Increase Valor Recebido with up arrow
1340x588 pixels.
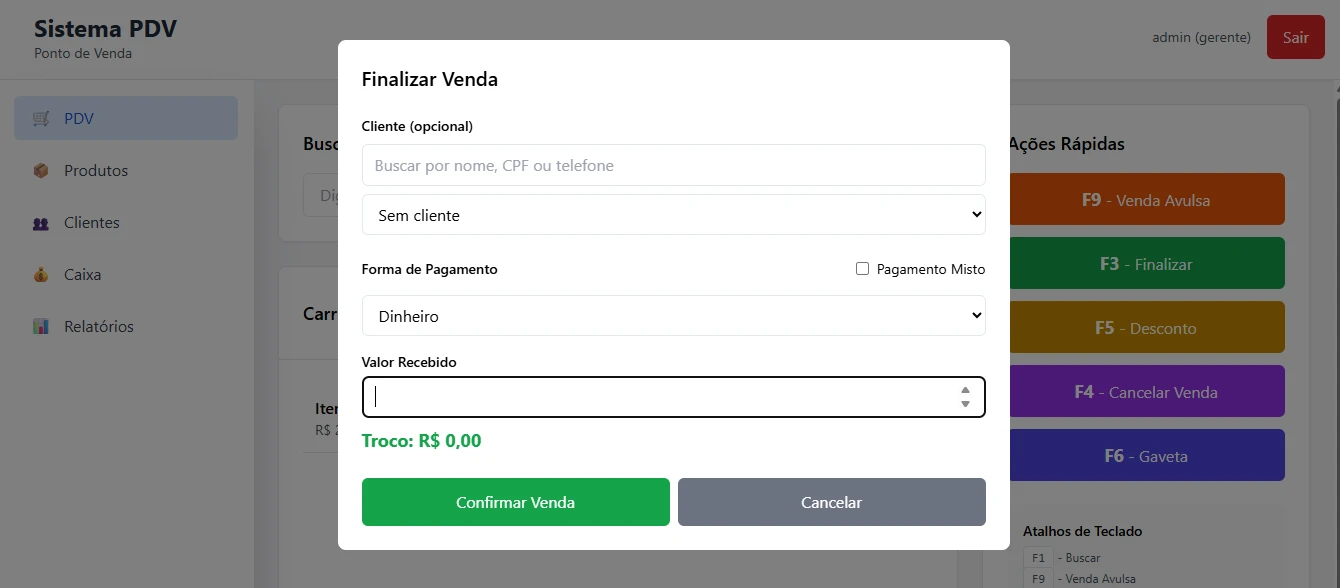coord(965,390)
